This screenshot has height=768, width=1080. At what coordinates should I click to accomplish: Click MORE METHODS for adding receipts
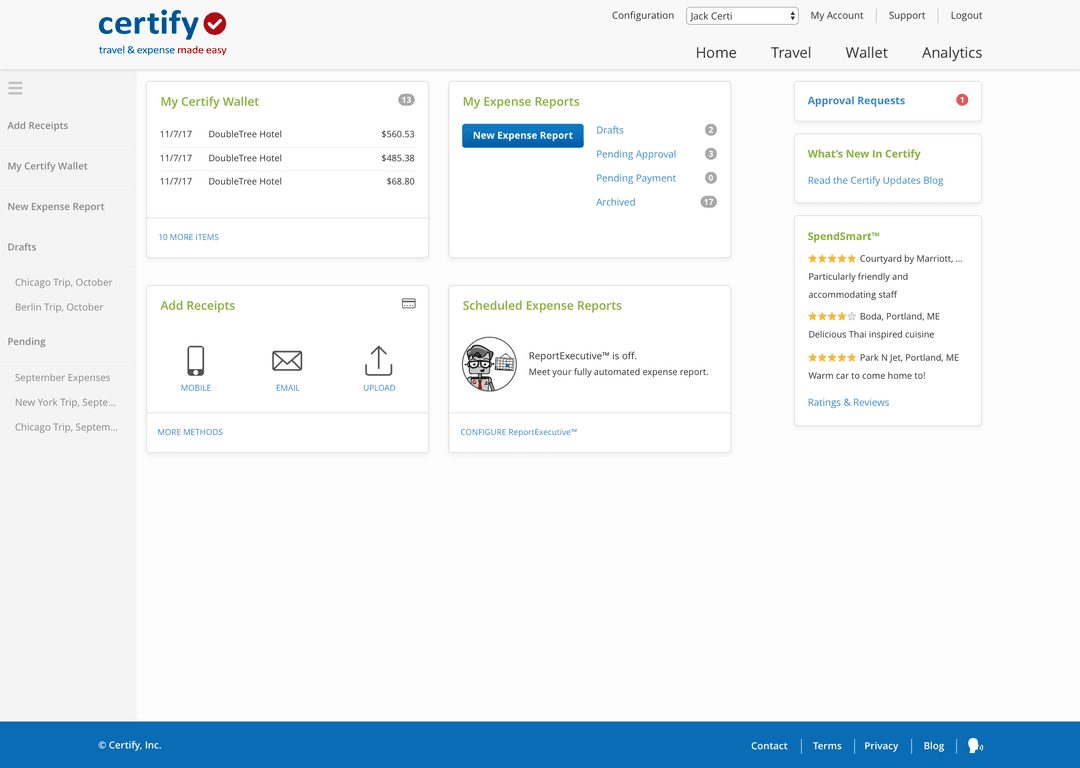(x=190, y=432)
